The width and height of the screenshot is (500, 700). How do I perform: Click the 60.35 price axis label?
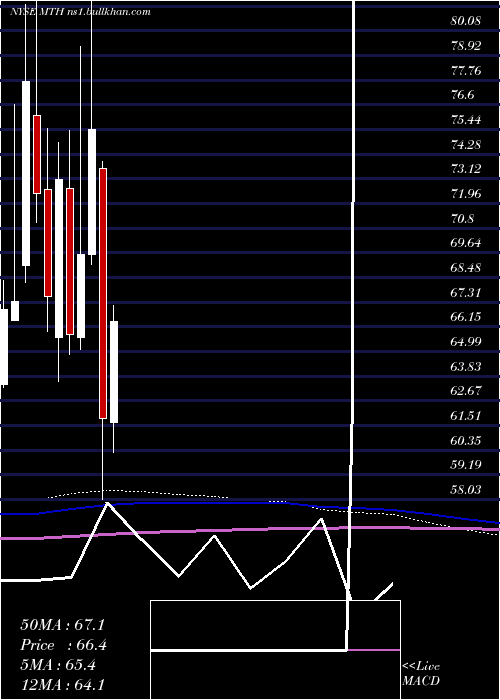(x=466, y=441)
